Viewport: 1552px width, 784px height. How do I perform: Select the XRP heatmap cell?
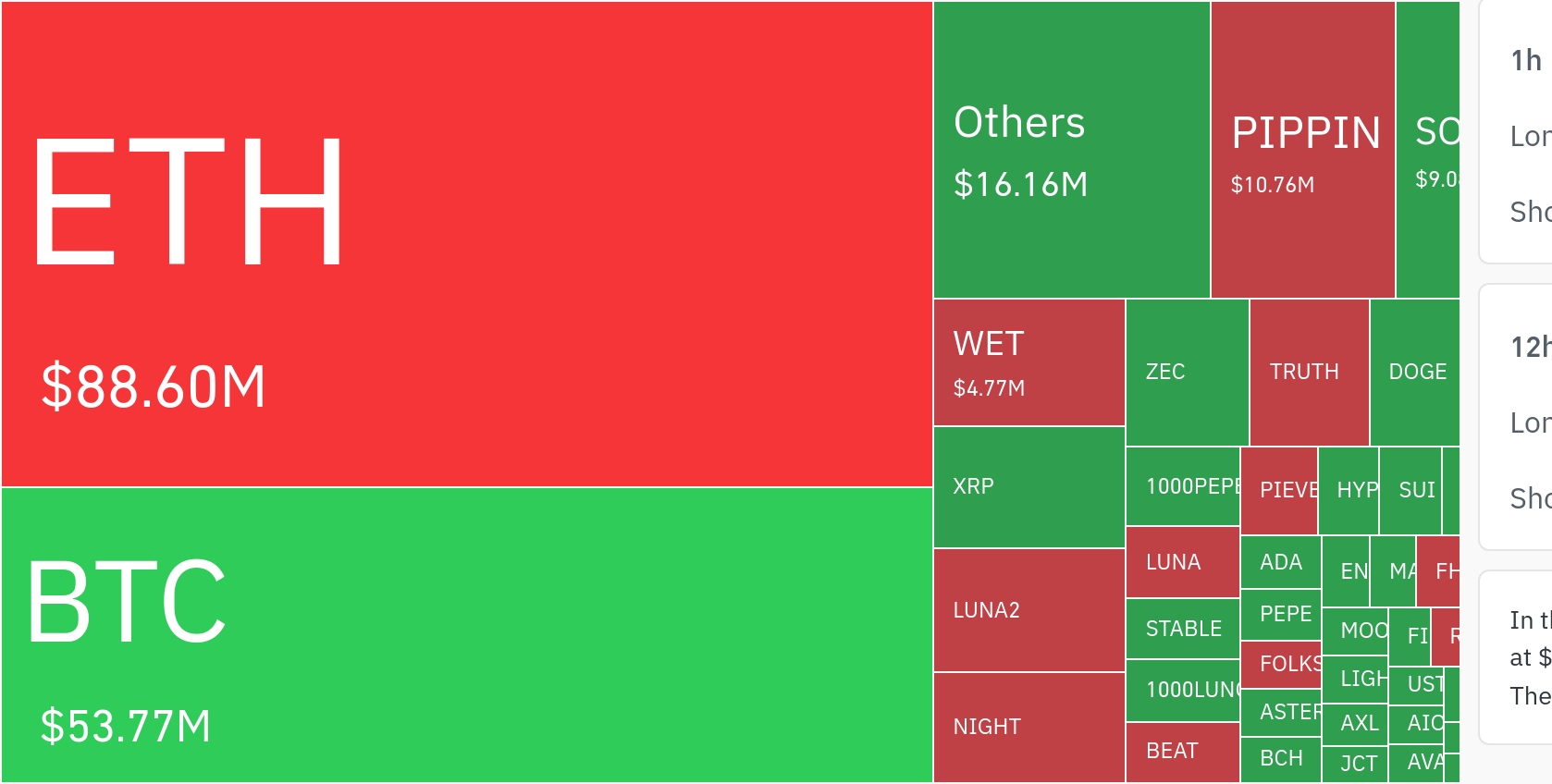[1029, 487]
